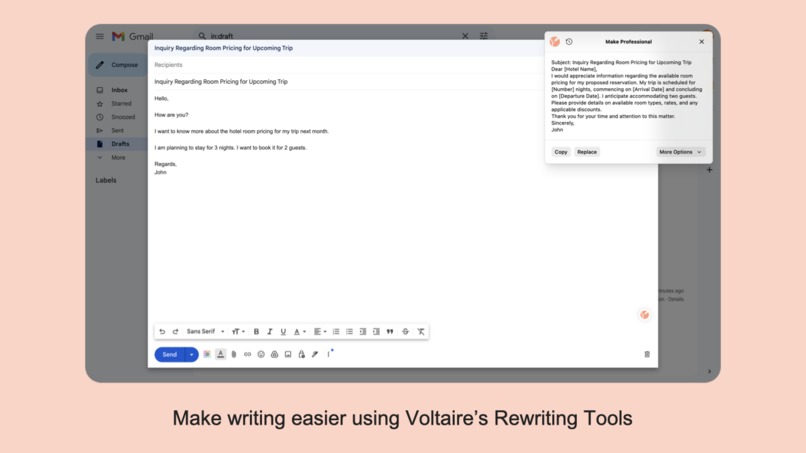Viewport: 806px width, 453px height.
Task: Click the search magnifier icon
Action: [x=202, y=36]
